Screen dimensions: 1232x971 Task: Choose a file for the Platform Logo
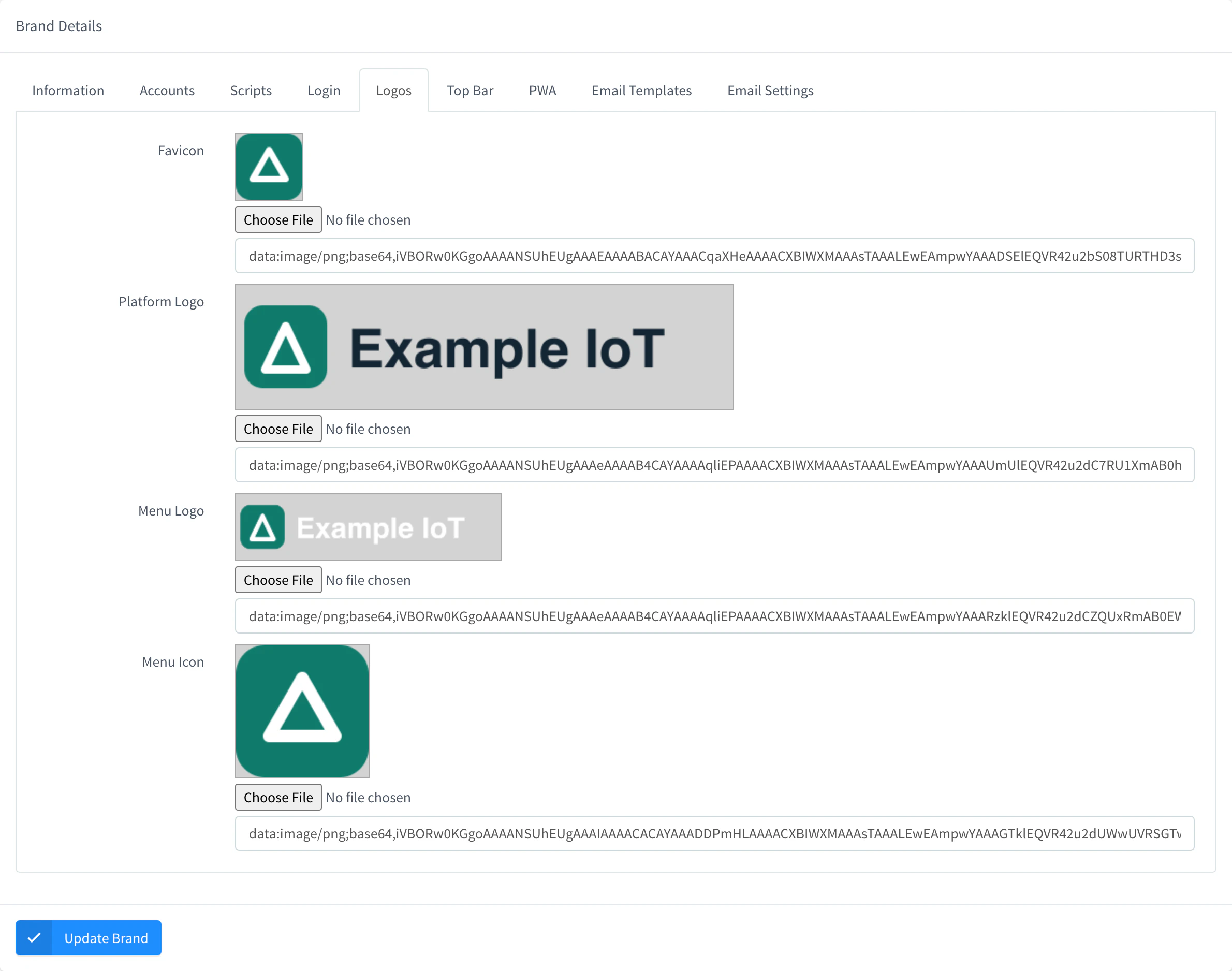click(x=278, y=429)
